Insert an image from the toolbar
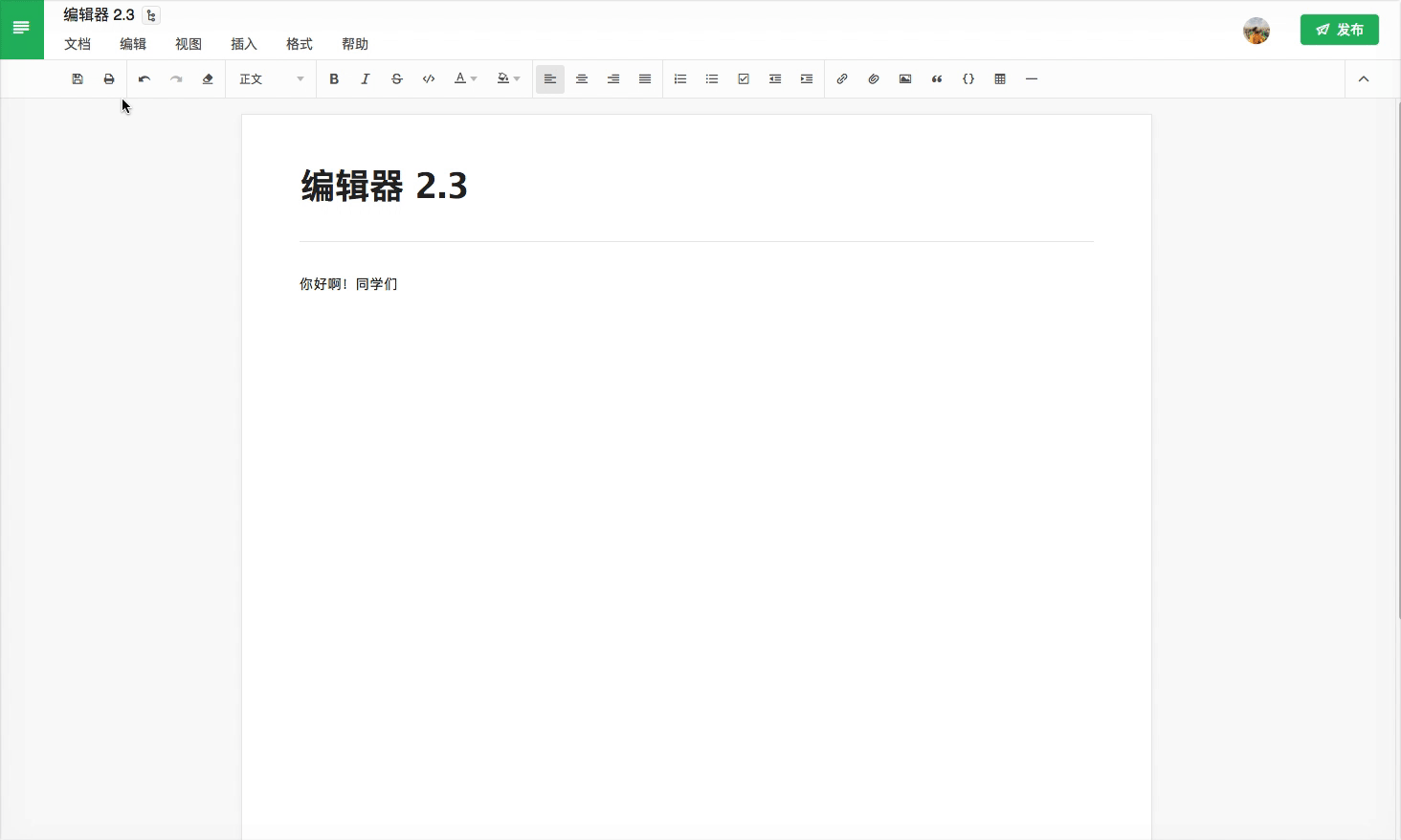The height and width of the screenshot is (840, 1401). click(x=905, y=79)
